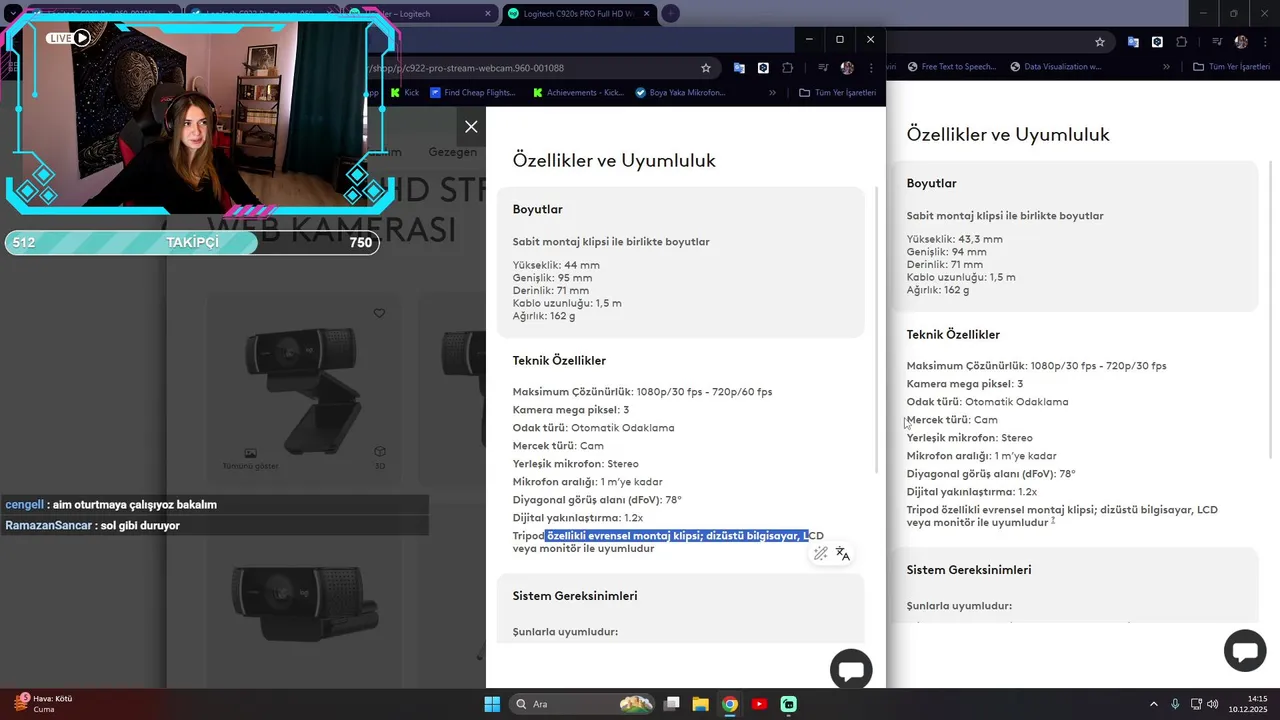
Task: Open the chat bubble in the front window
Action: click(851, 670)
